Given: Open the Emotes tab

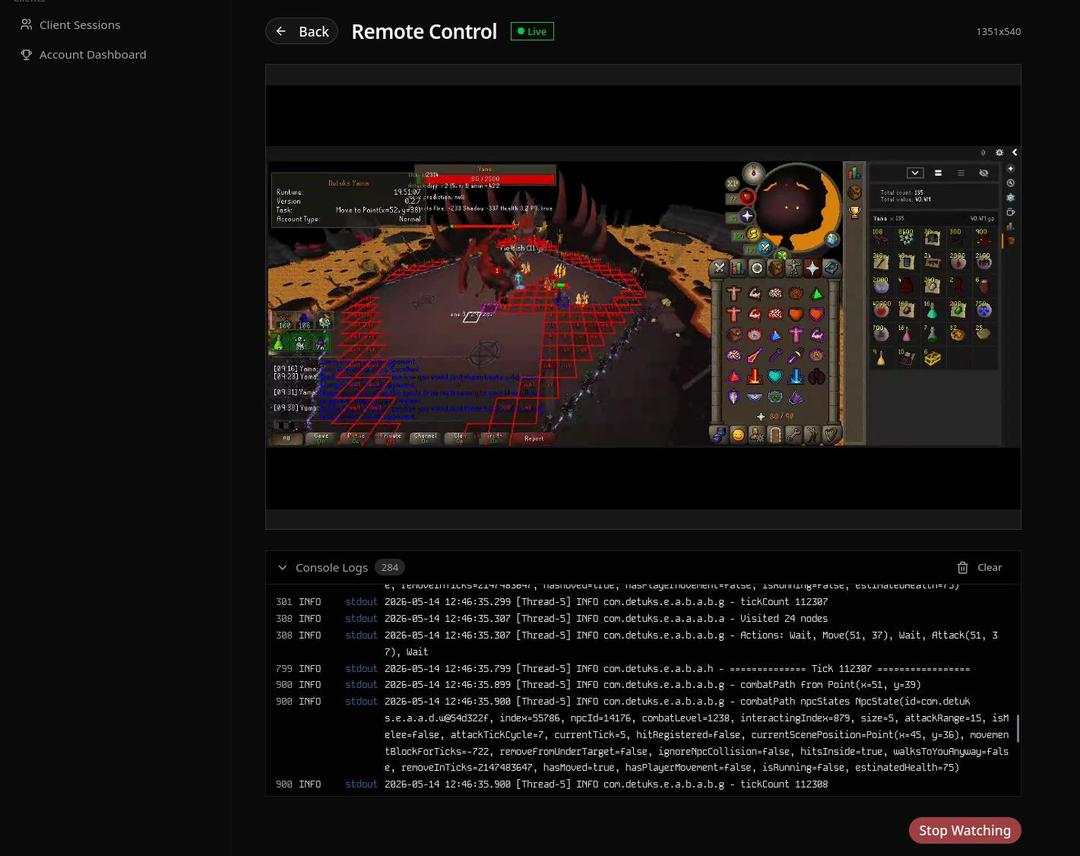Looking at the screenshot, I should pyautogui.click(x=812, y=435).
